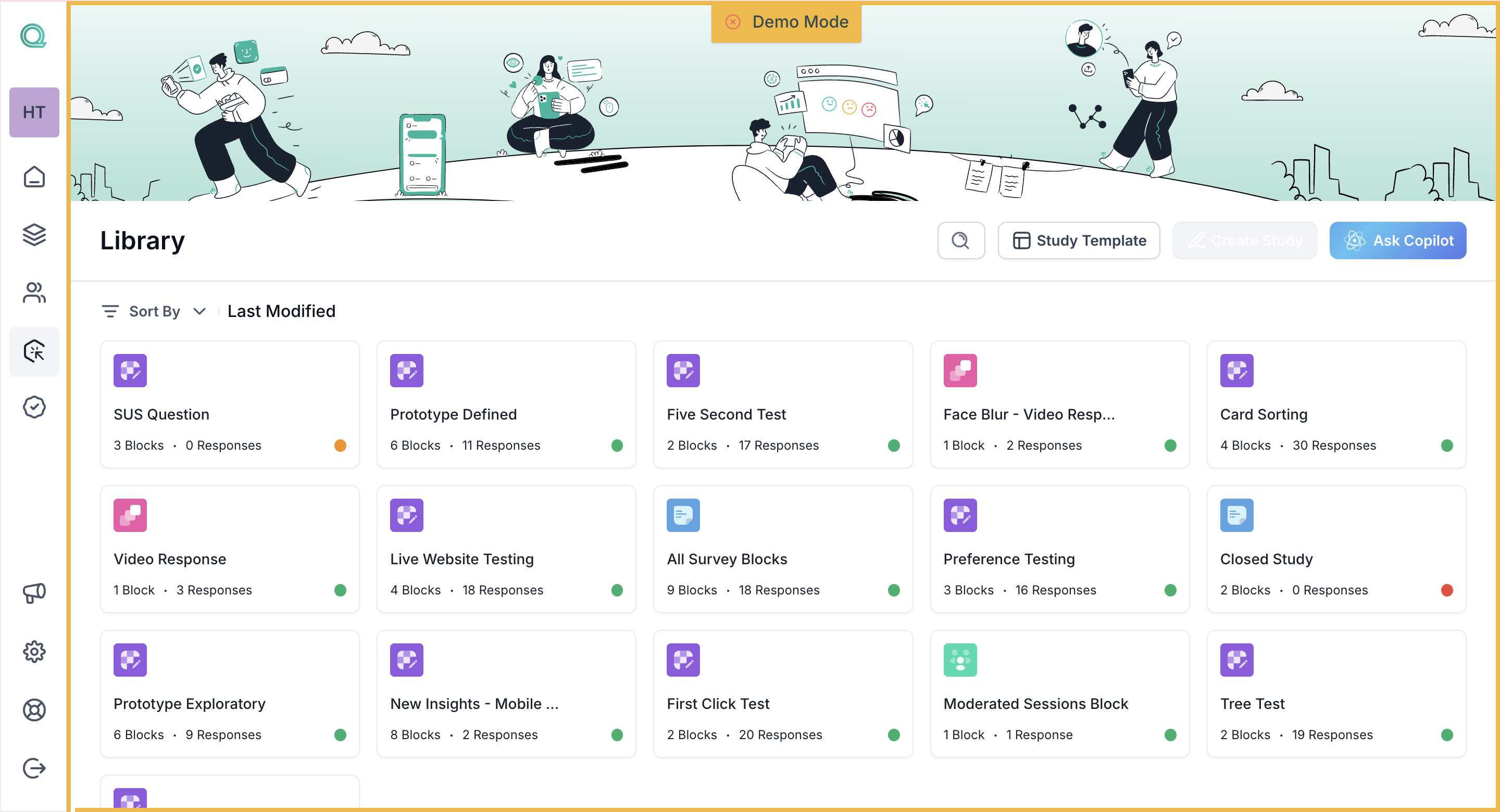This screenshot has height=812, width=1500.
Task: Open the home icon in sidebar
Action: point(34,177)
